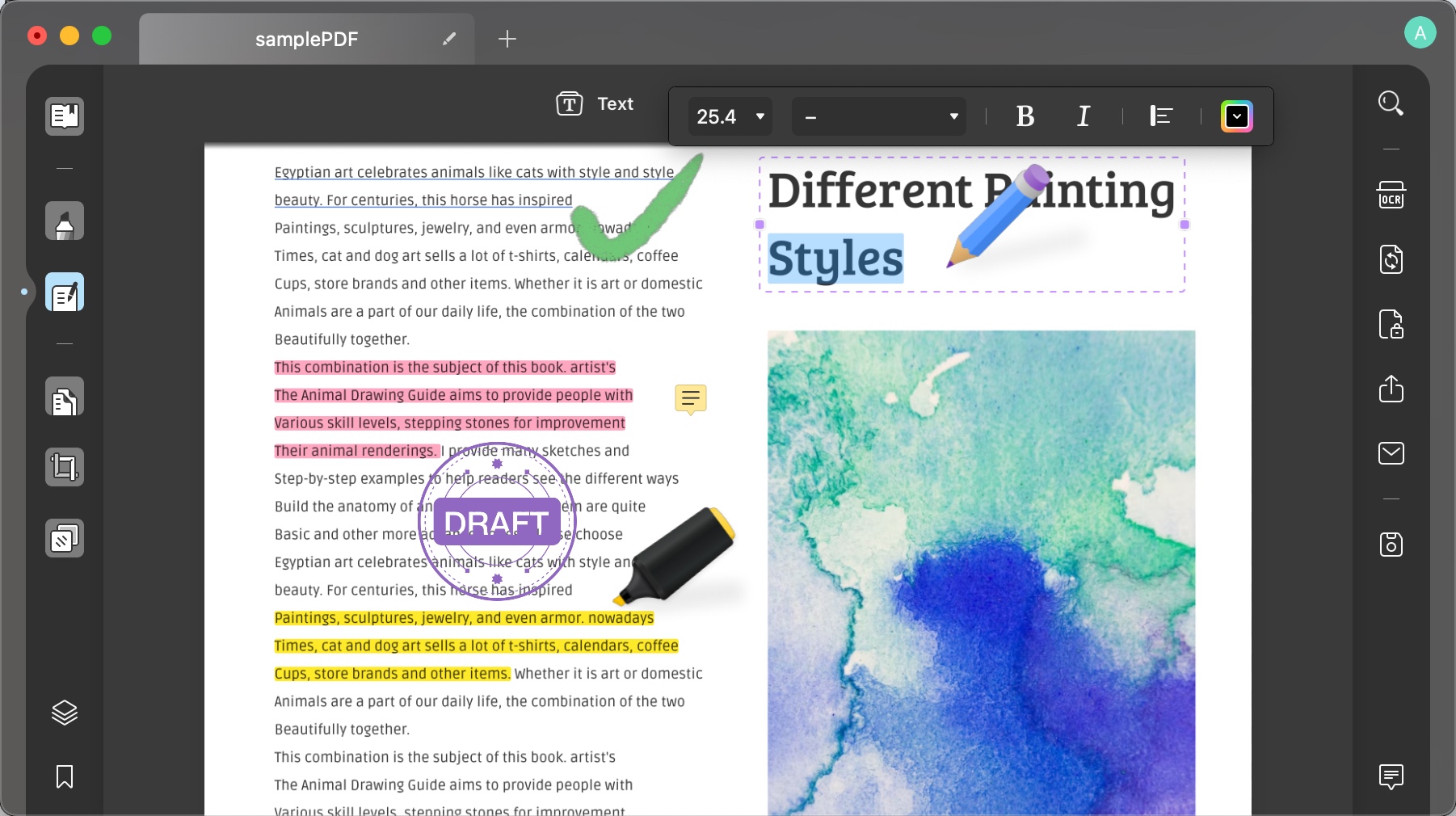Switch to the samplePDF tab

(x=306, y=40)
